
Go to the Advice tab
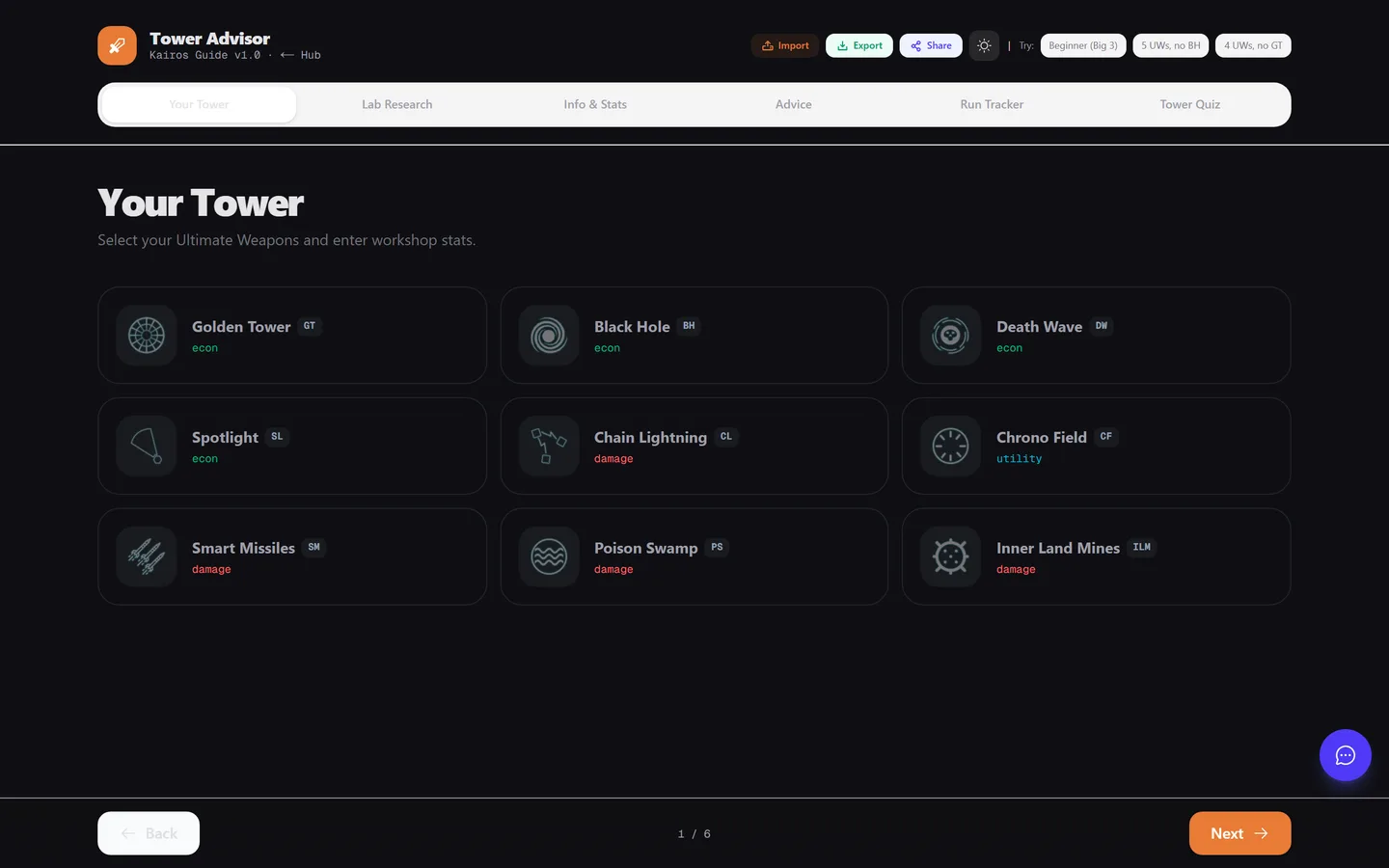(794, 104)
